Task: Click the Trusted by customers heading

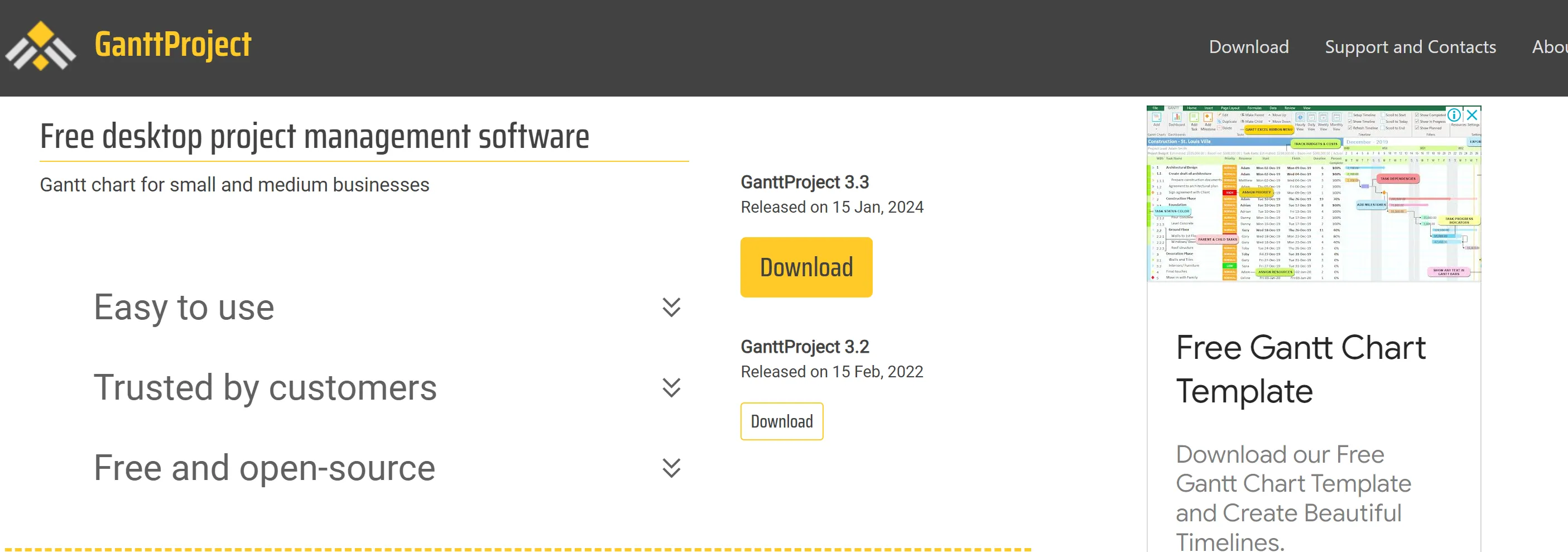Action: click(266, 388)
